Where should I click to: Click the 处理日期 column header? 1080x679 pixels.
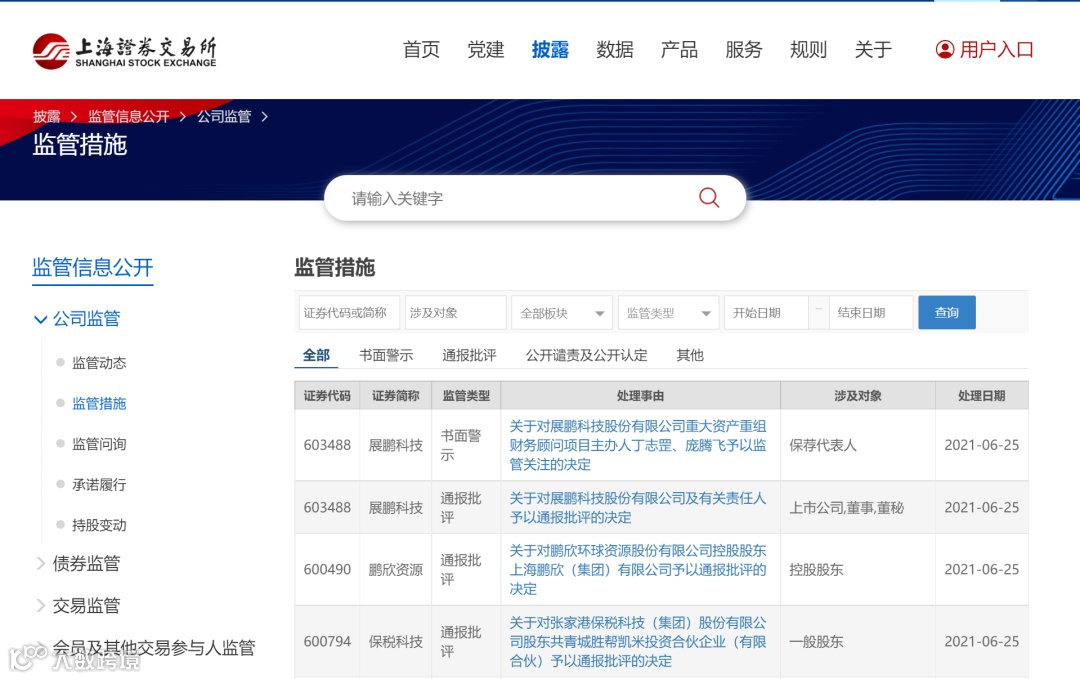coord(982,396)
